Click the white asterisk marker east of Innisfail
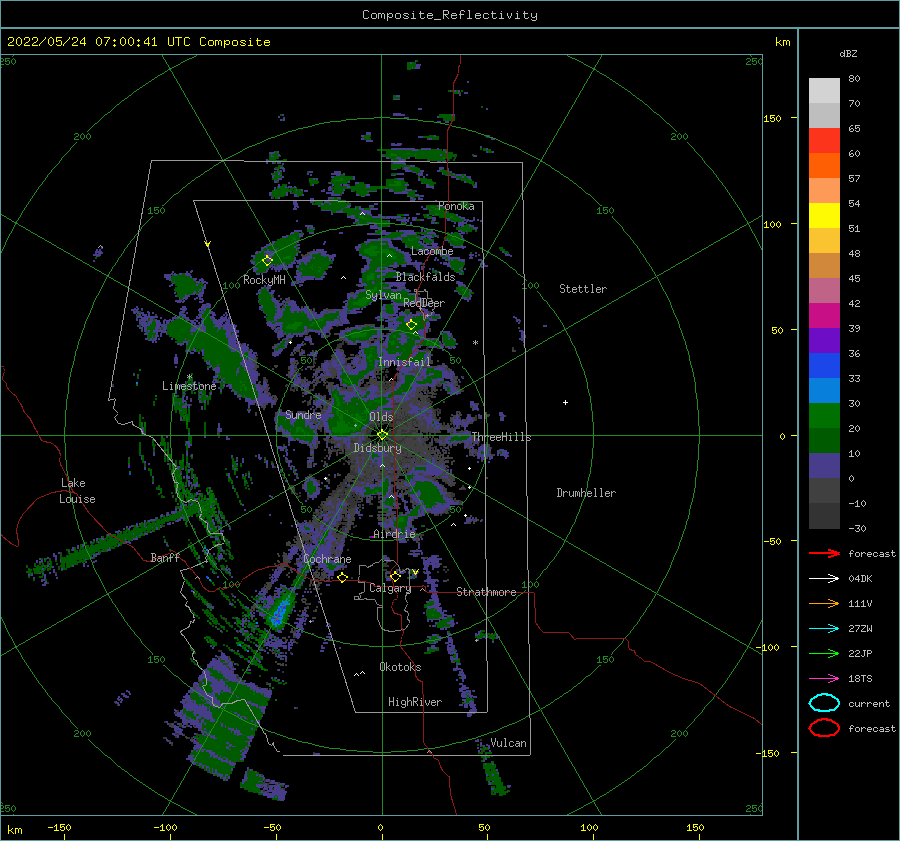The image size is (900, 841). click(475, 343)
